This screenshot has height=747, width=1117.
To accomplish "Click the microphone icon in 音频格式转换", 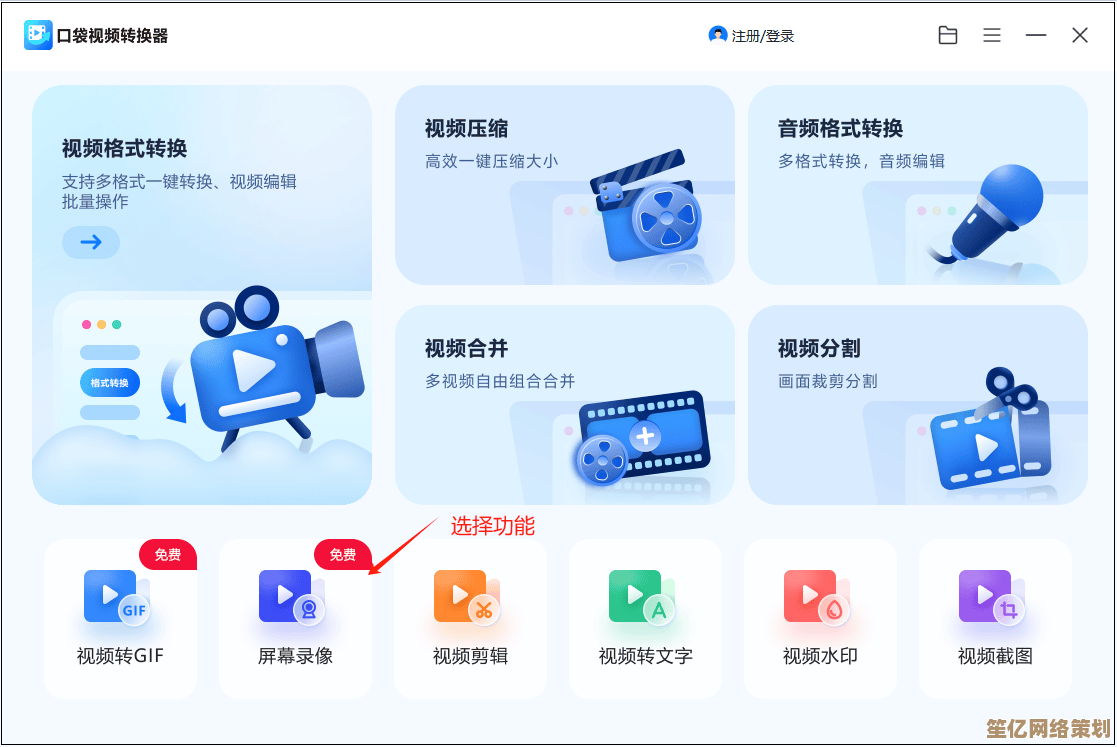I will [994, 212].
